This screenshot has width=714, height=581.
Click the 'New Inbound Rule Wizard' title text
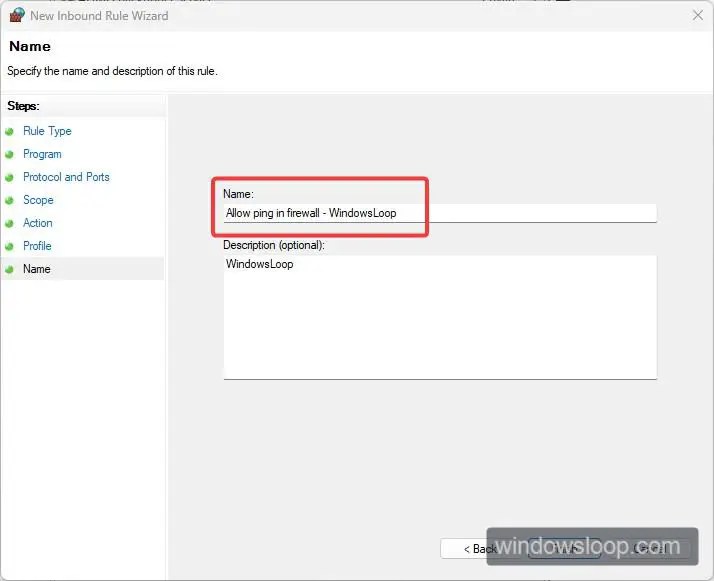pos(99,15)
